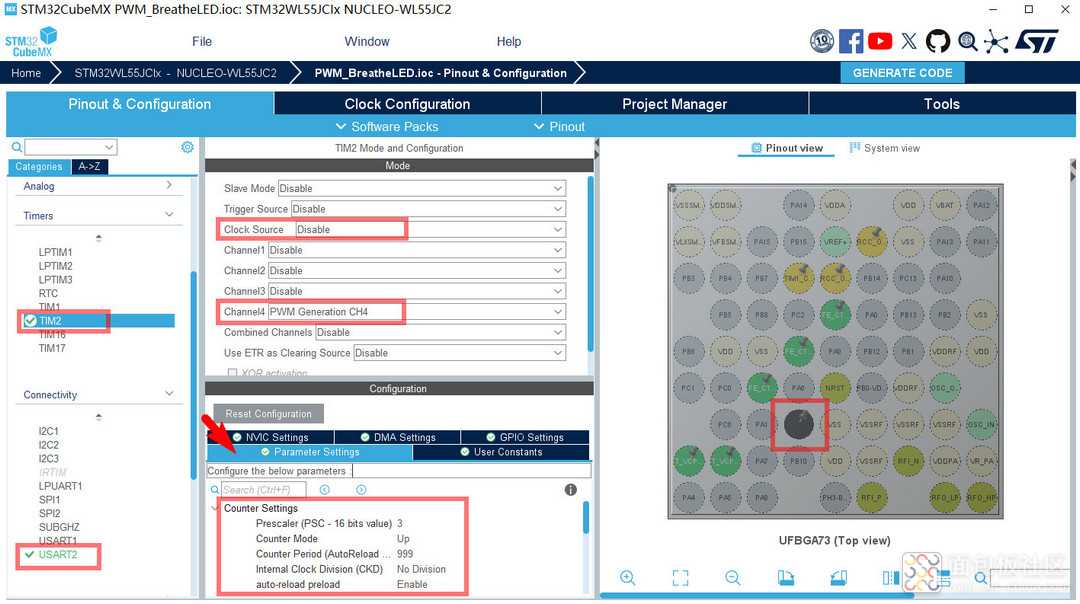Click the Reset Configuration button
Image resolution: width=1080 pixels, height=604 pixels.
tap(269, 414)
